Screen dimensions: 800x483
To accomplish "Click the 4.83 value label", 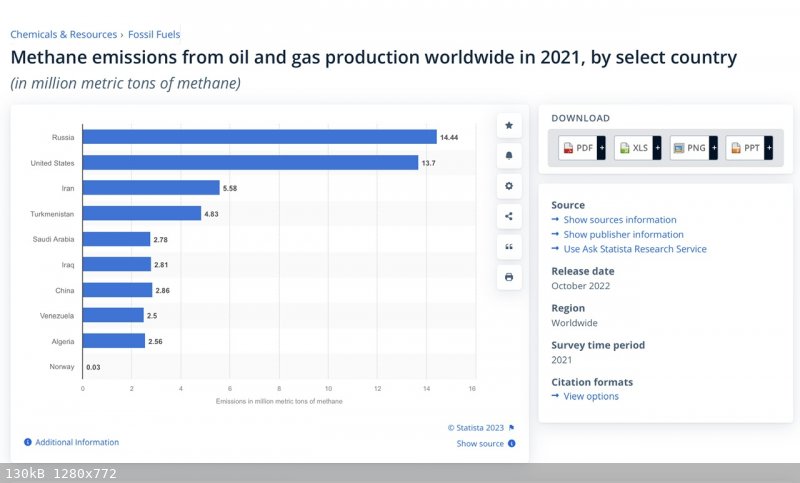I will (x=211, y=214).
